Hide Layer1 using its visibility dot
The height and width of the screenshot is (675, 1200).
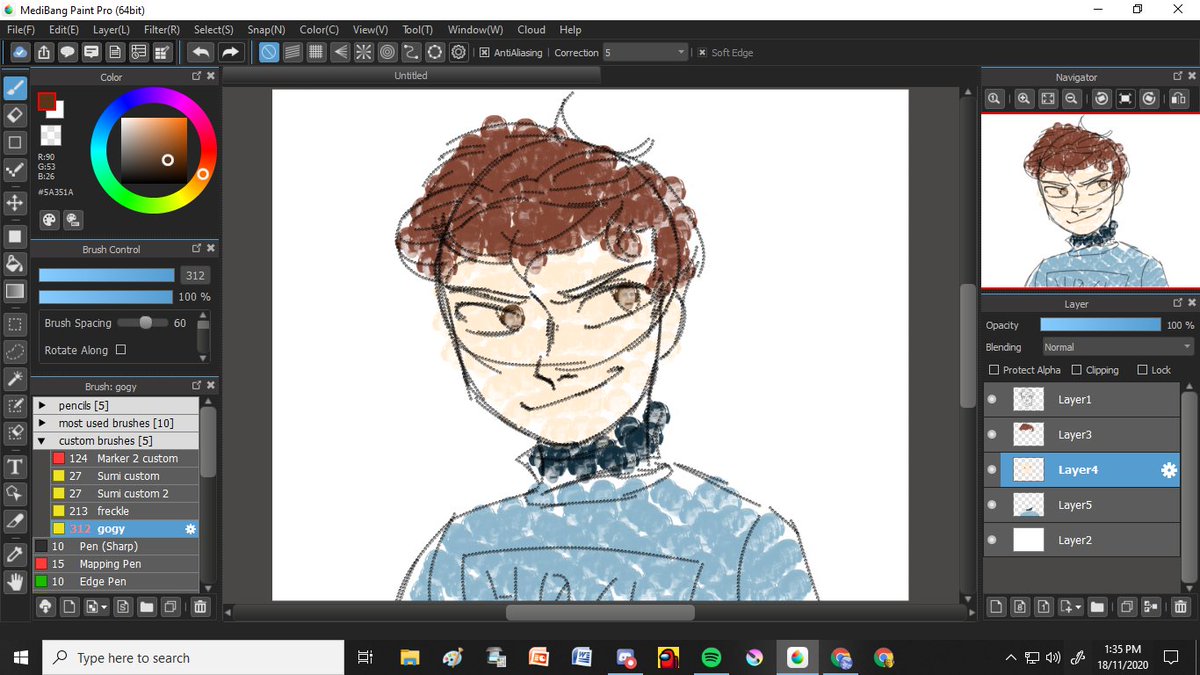[x=993, y=400]
